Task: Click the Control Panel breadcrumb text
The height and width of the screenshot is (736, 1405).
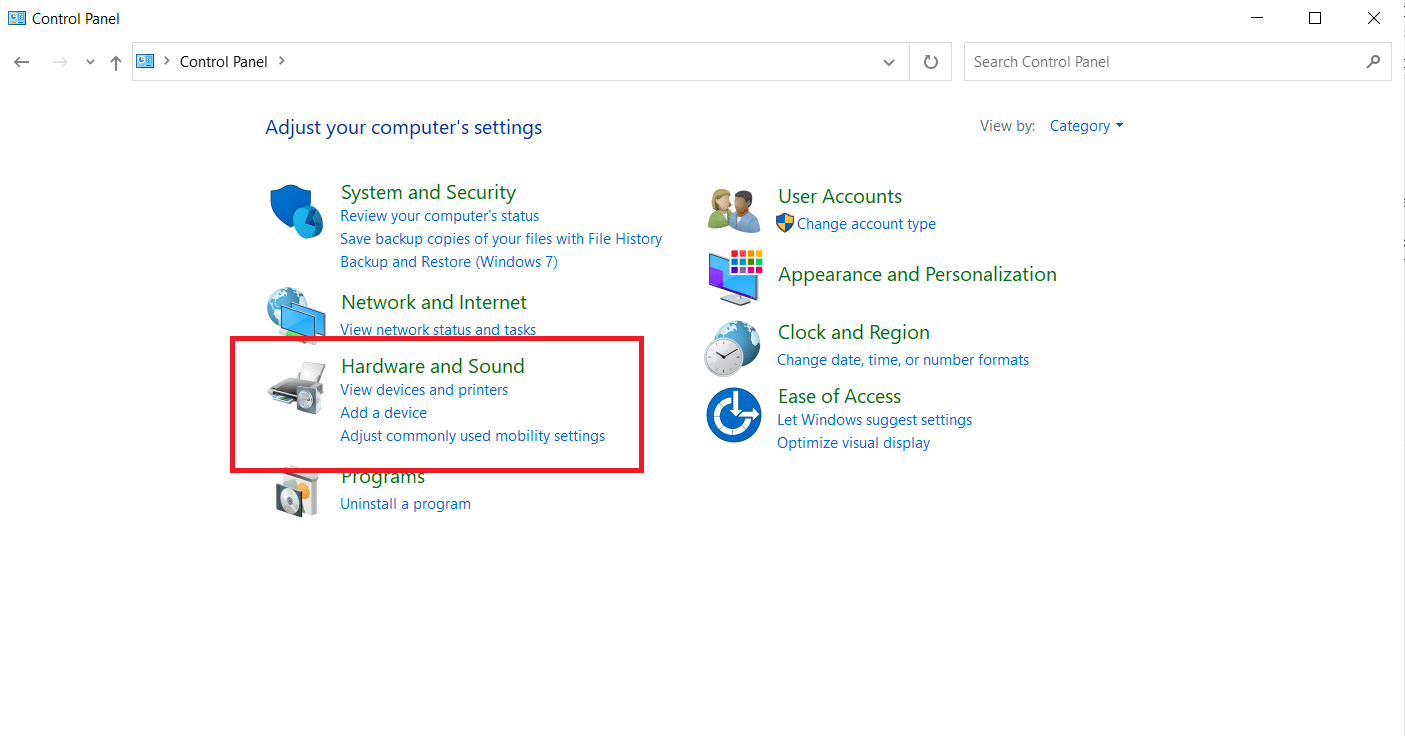Action: pos(224,62)
